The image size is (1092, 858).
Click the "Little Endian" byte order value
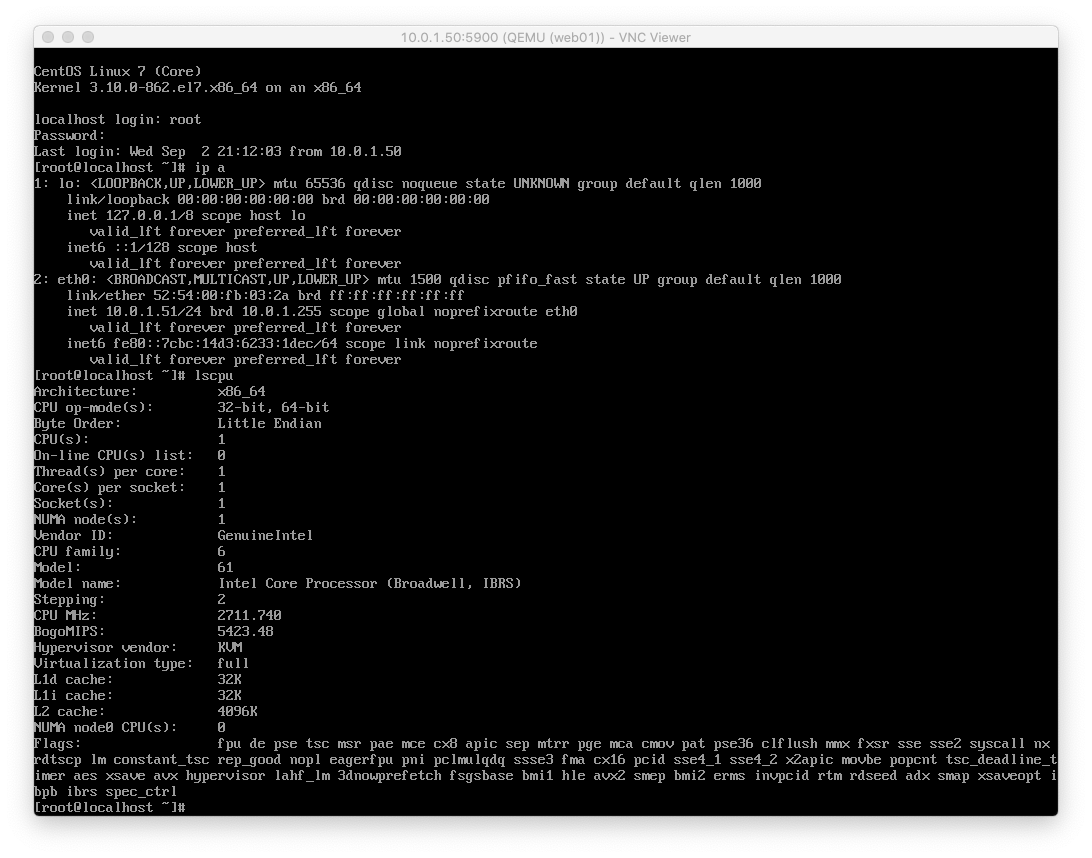click(x=270, y=423)
